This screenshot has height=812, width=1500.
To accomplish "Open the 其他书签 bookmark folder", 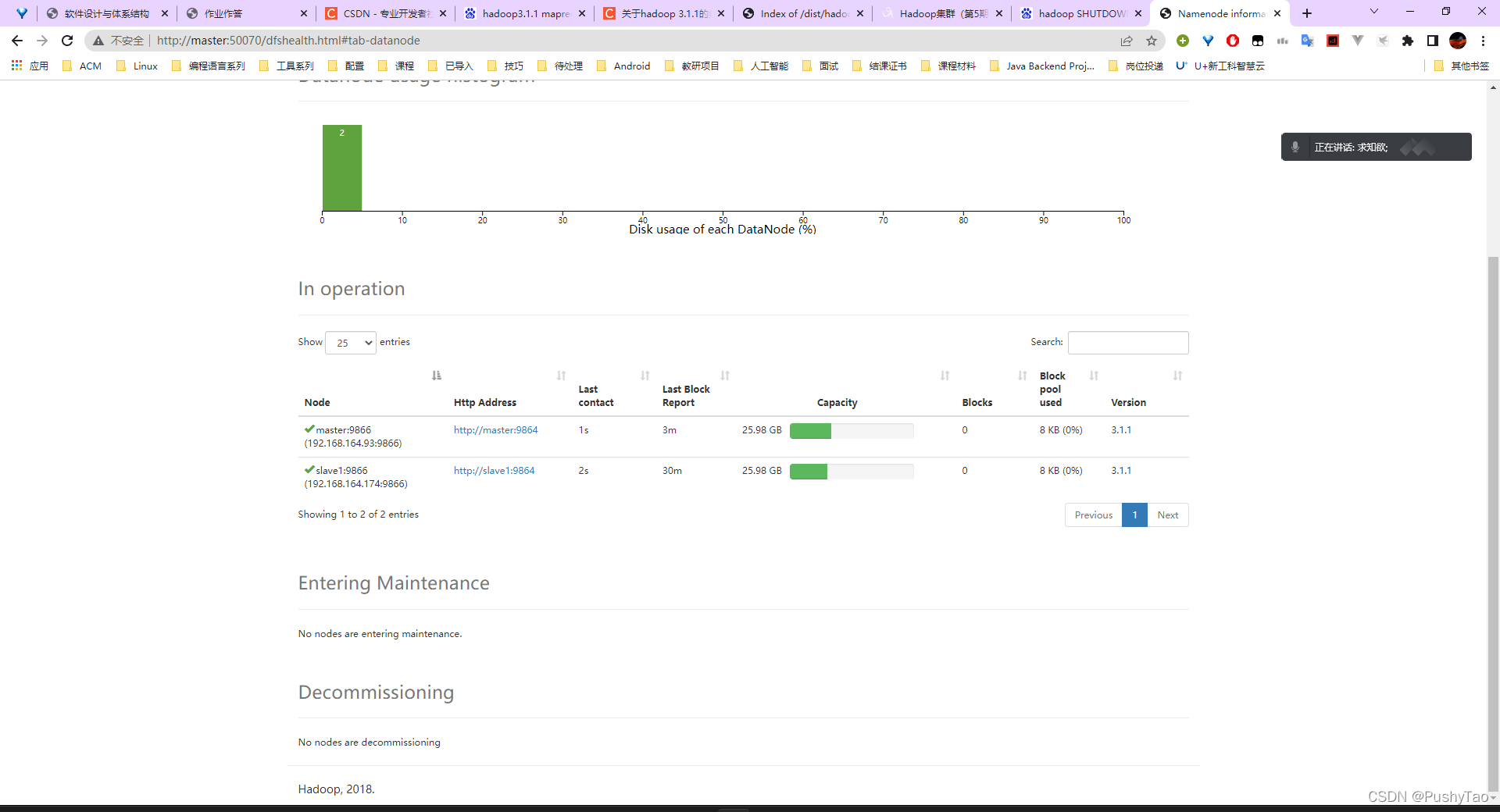I will tap(1462, 66).
